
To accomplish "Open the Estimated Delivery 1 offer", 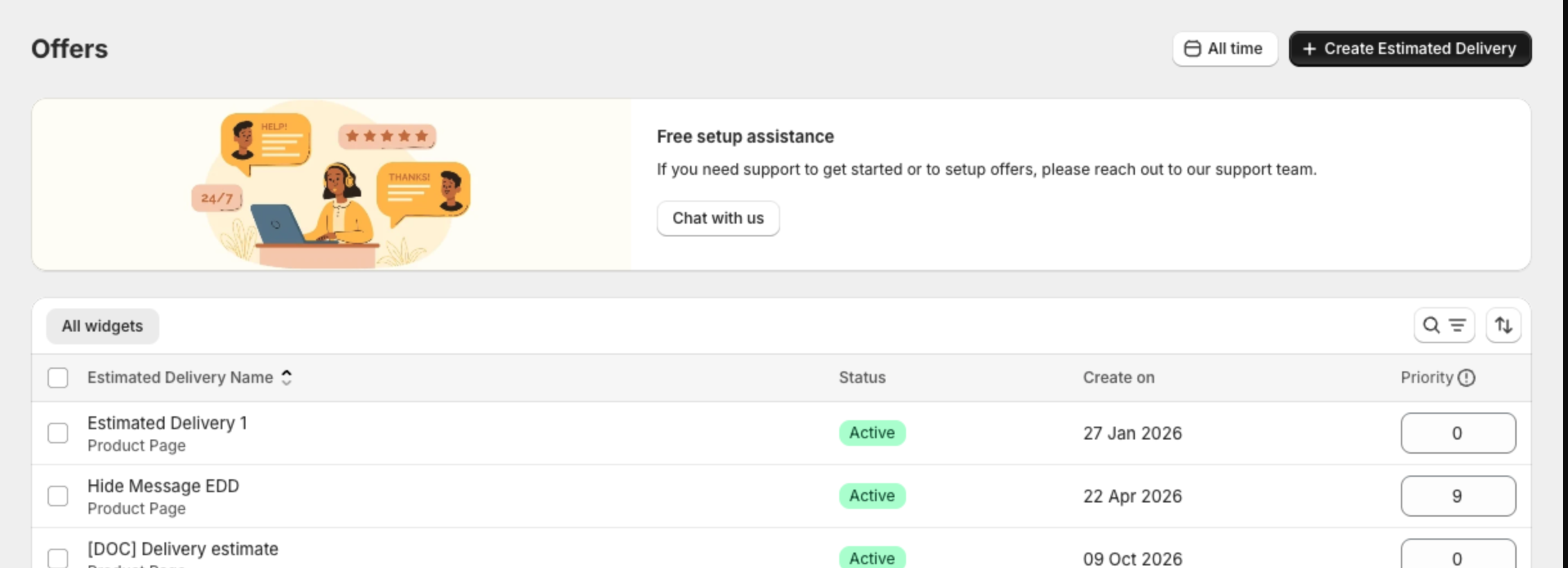I will point(167,423).
